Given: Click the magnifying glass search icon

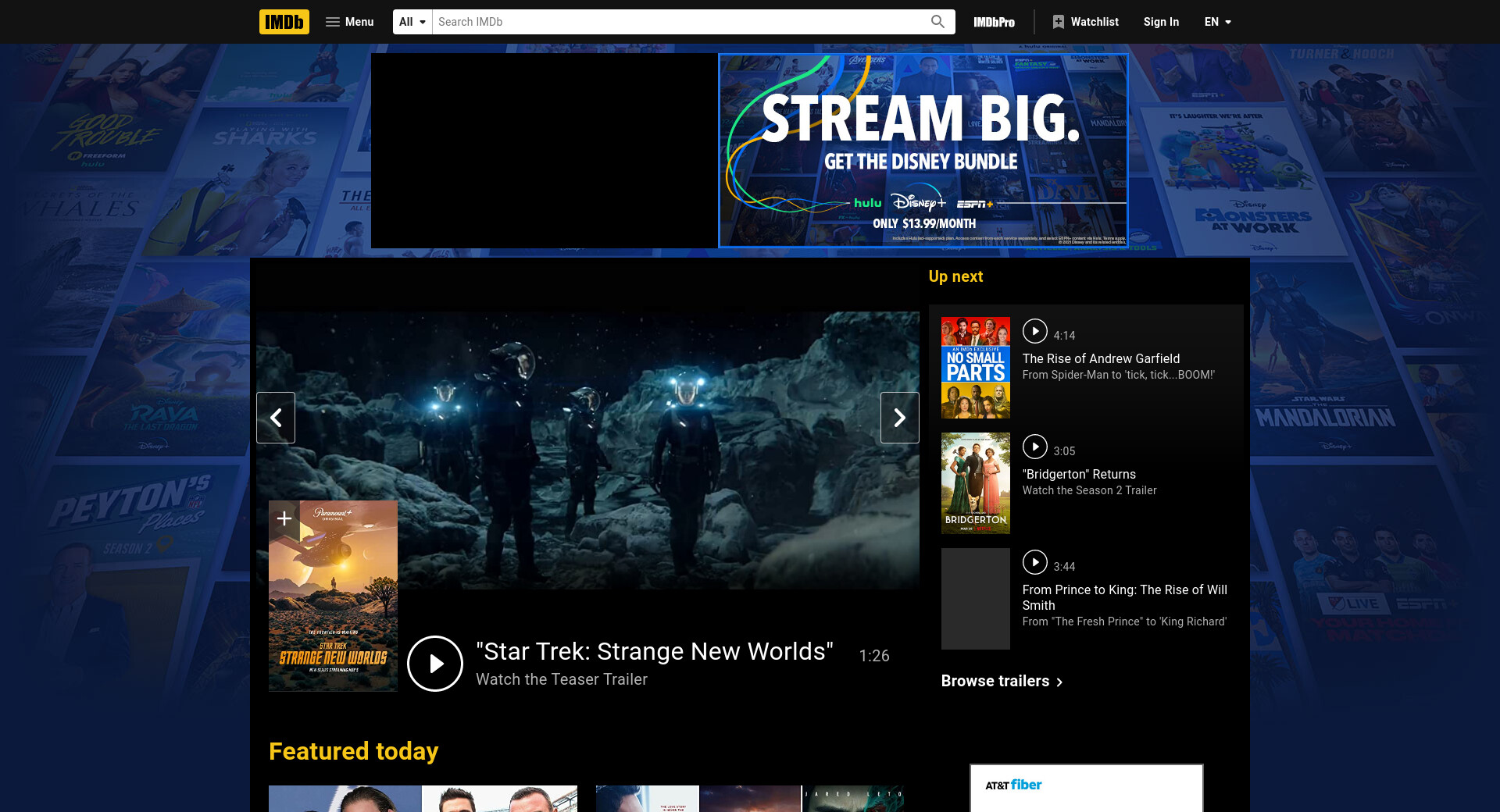Looking at the screenshot, I should [x=937, y=22].
